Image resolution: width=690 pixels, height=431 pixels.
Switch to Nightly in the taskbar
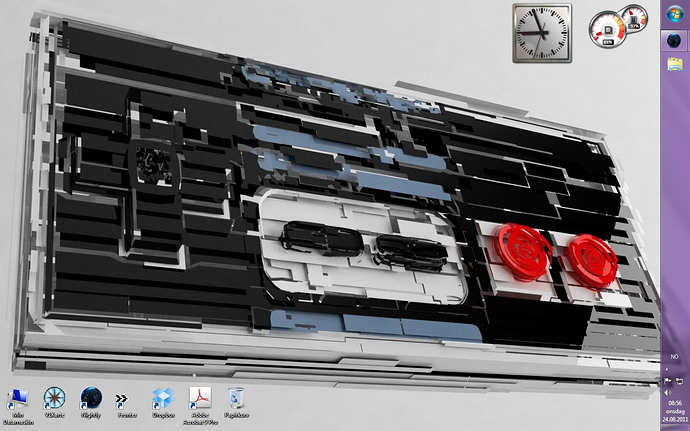[675, 41]
